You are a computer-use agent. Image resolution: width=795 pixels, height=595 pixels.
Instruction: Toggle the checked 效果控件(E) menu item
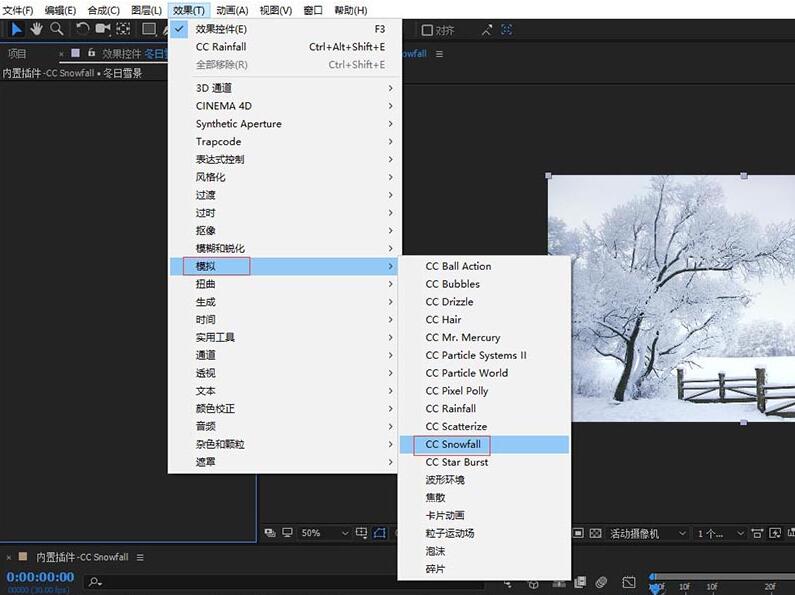click(285, 29)
